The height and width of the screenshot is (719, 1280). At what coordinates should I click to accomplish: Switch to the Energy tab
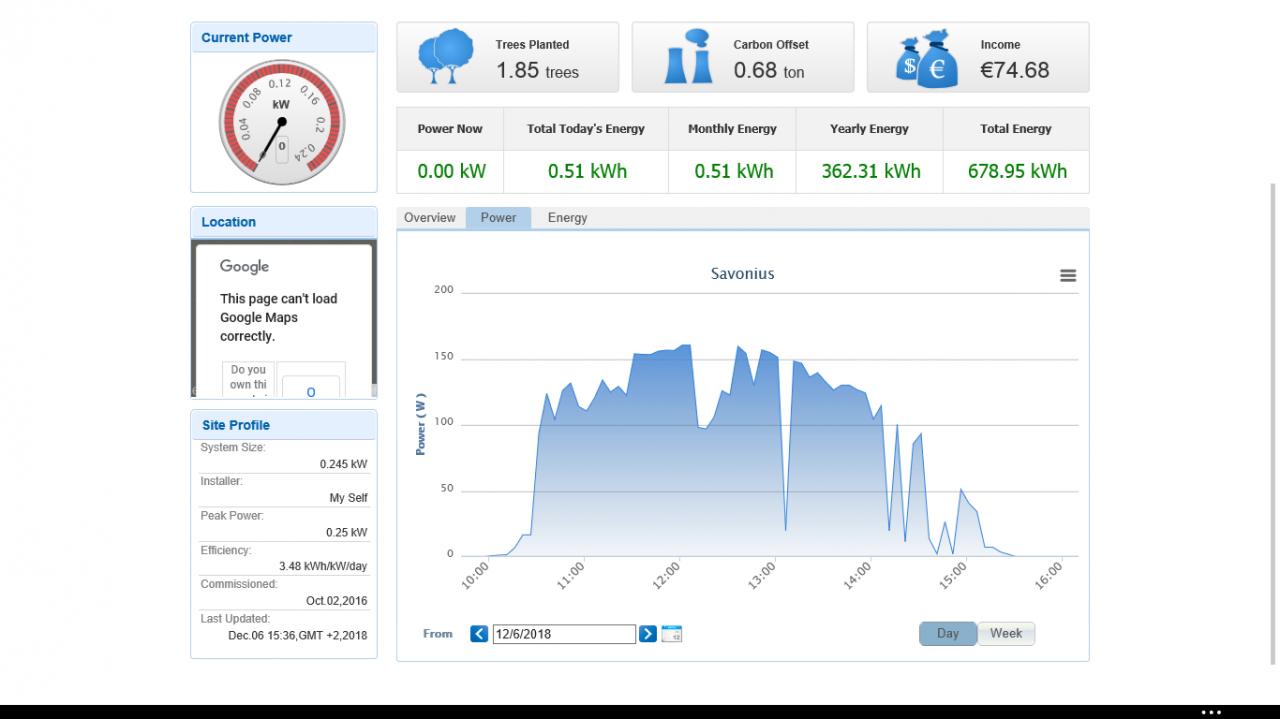567,218
